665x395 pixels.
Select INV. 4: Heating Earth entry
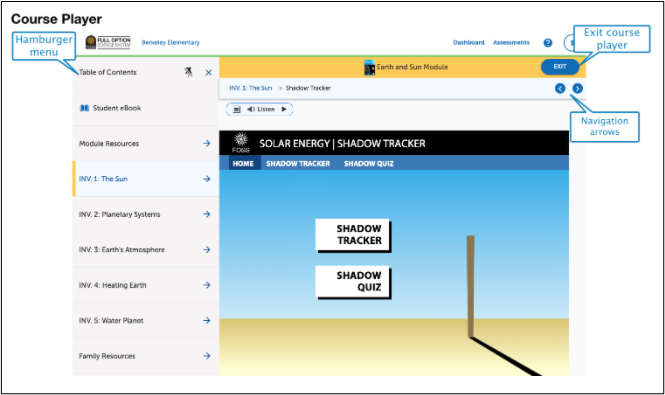tap(145, 285)
